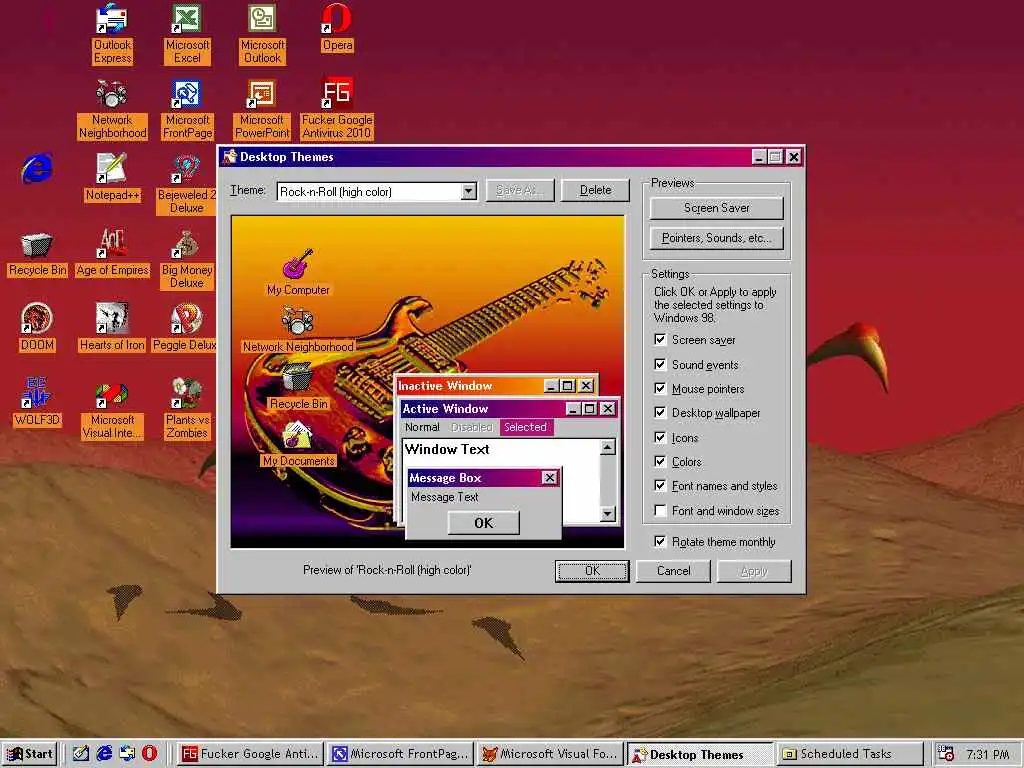Click the Delete theme button
The image size is (1024, 768).
point(596,190)
